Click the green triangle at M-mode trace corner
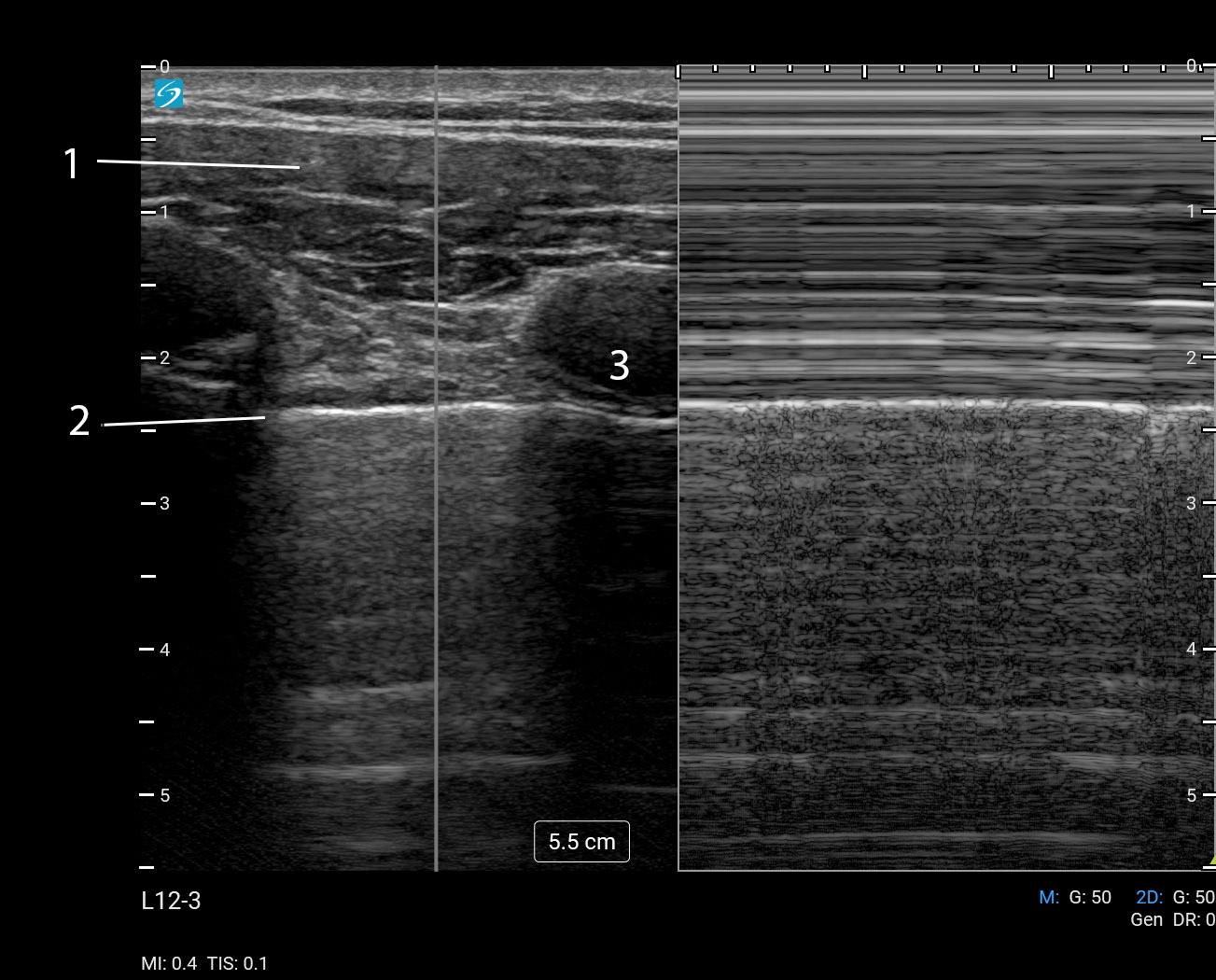Screen dimensions: 1216x980 tap(1211, 860)
